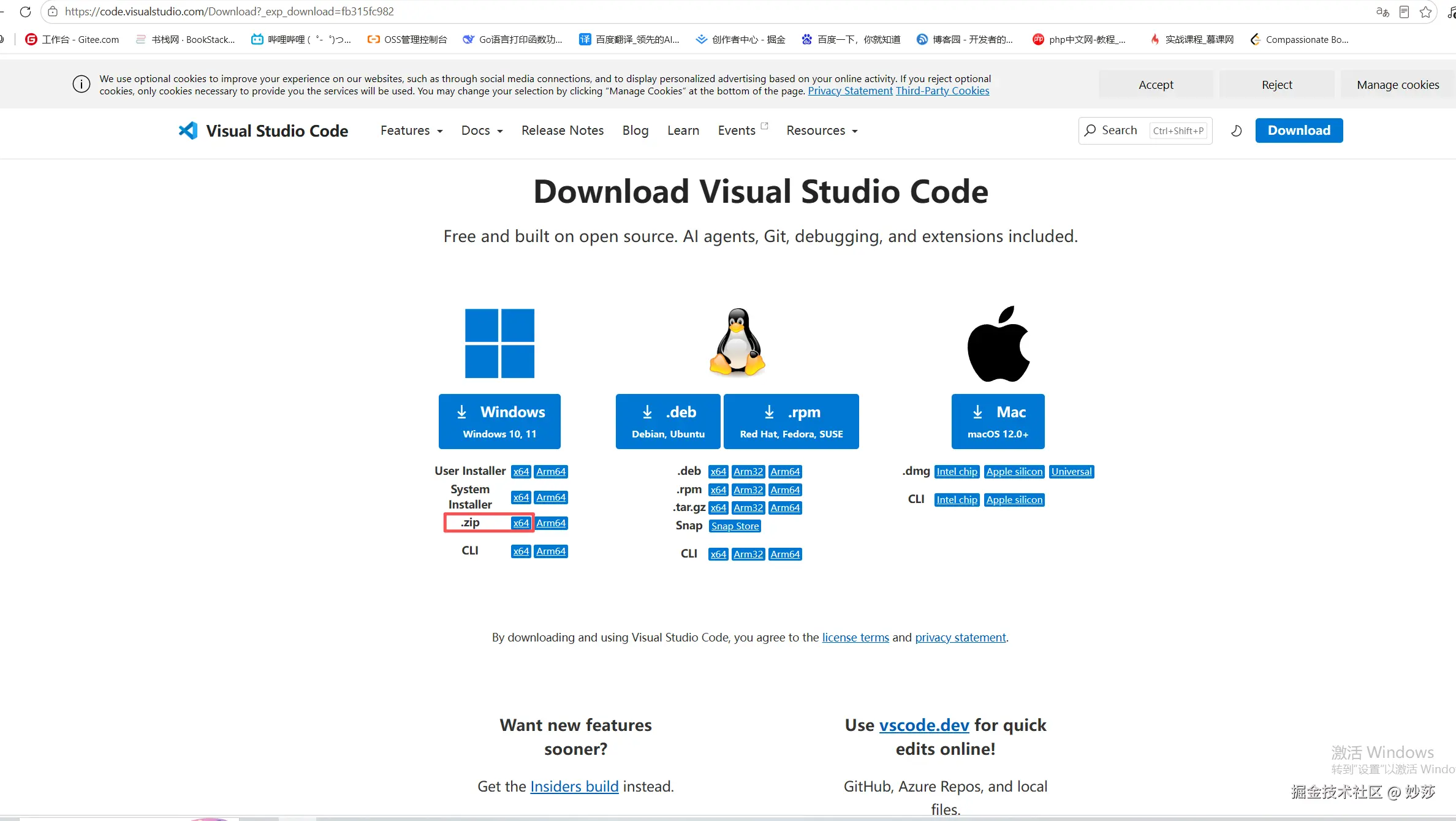
Task: Open the reader mode icon
Action: point(1404,12)
